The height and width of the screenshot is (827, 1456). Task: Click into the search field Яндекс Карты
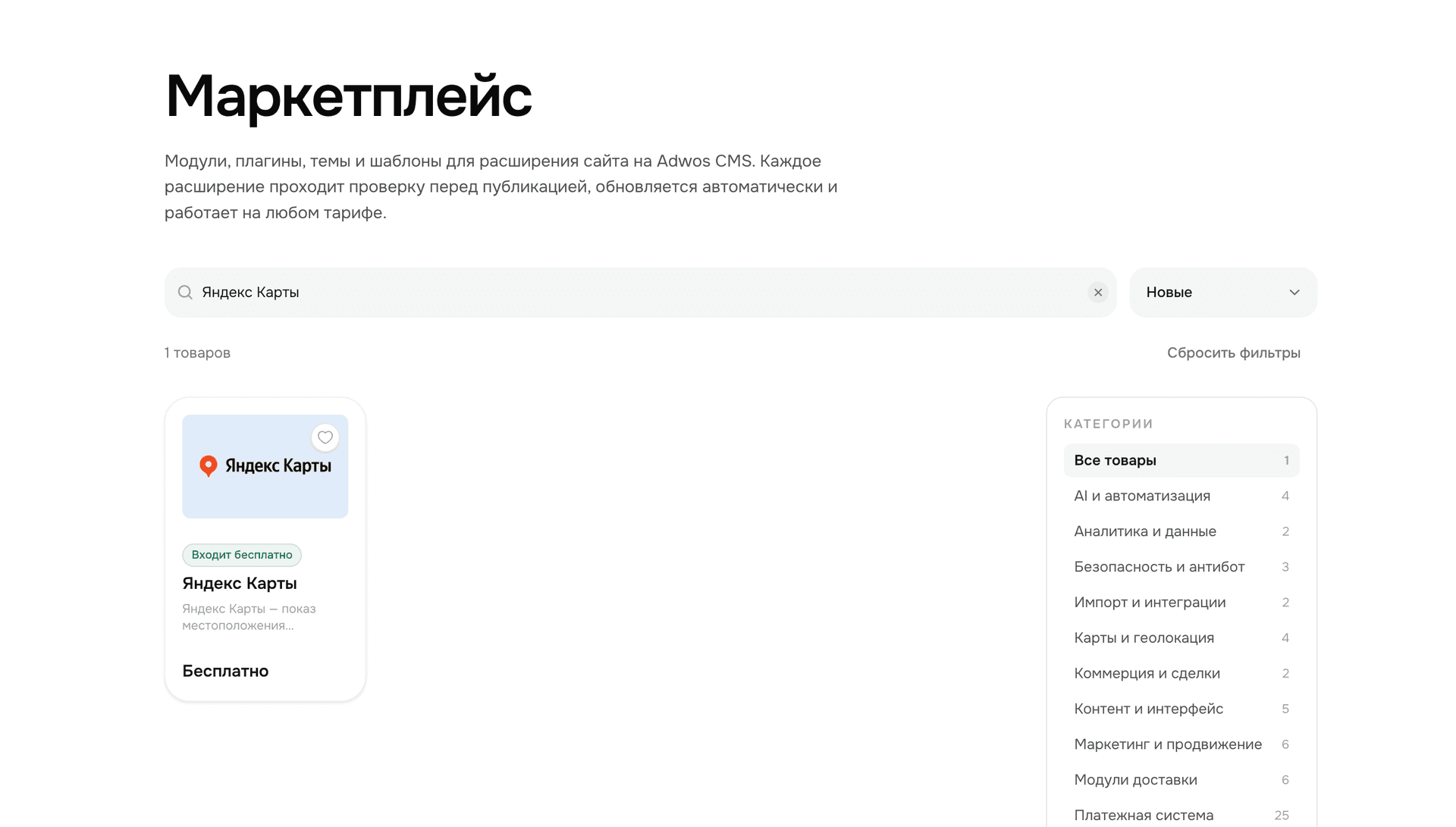[x=640, y=293]
